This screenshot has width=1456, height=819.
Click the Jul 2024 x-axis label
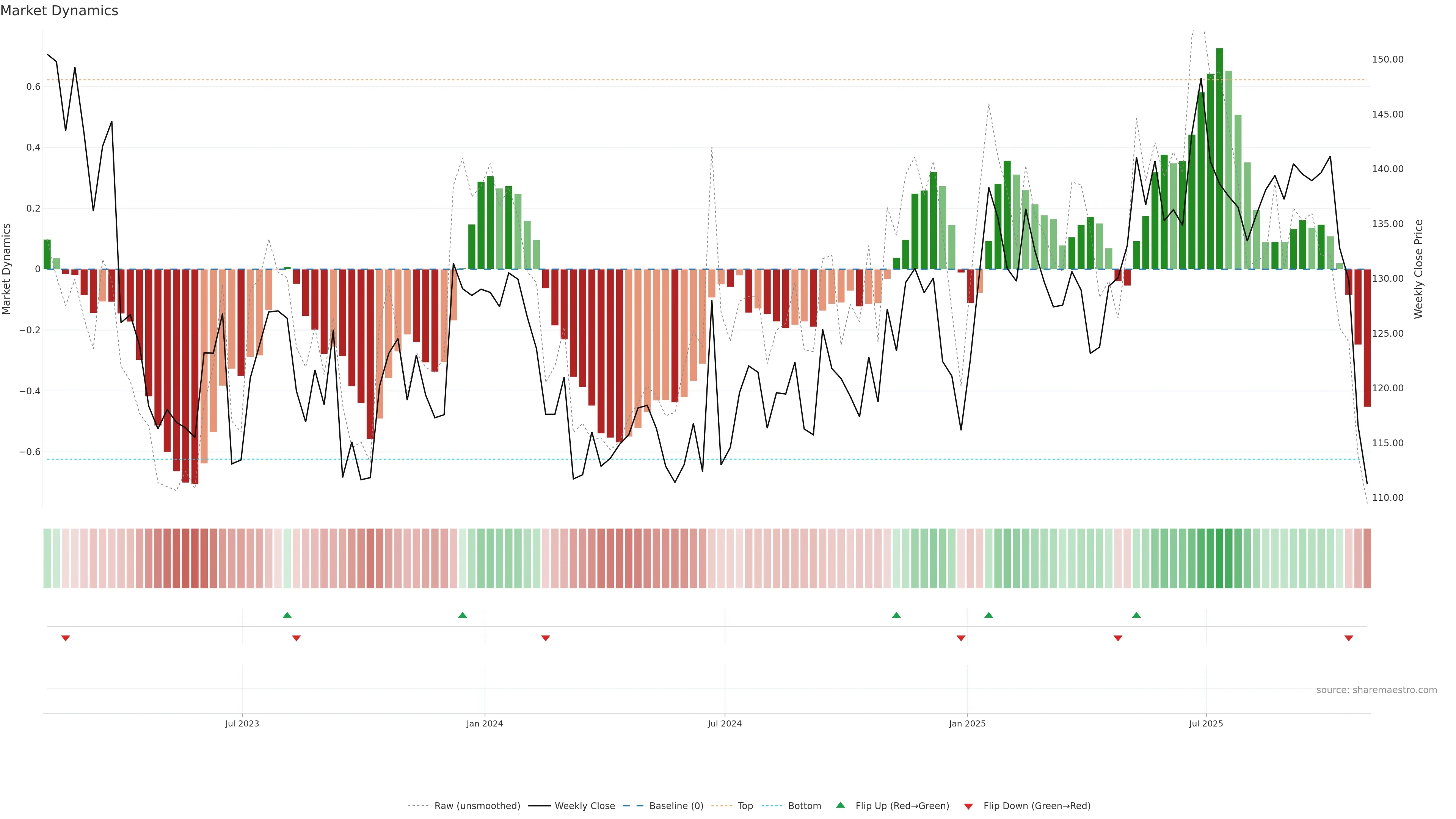pyautogui.click(x=725, y=723)
